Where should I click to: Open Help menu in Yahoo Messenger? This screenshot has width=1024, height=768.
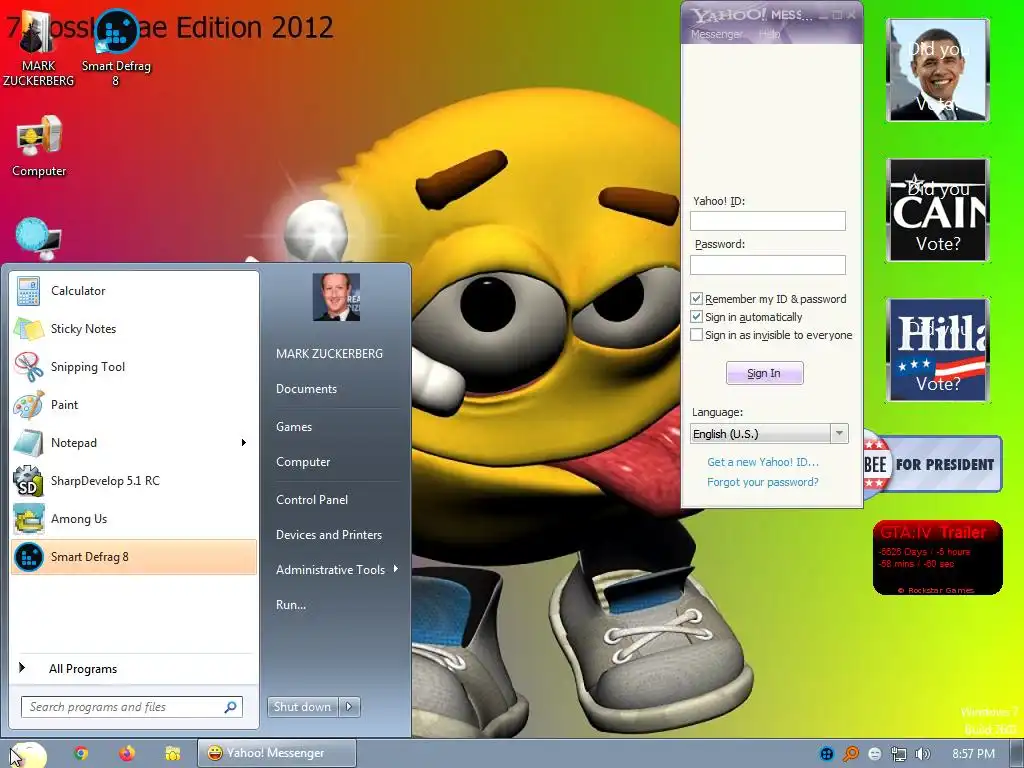click(770, 34)
